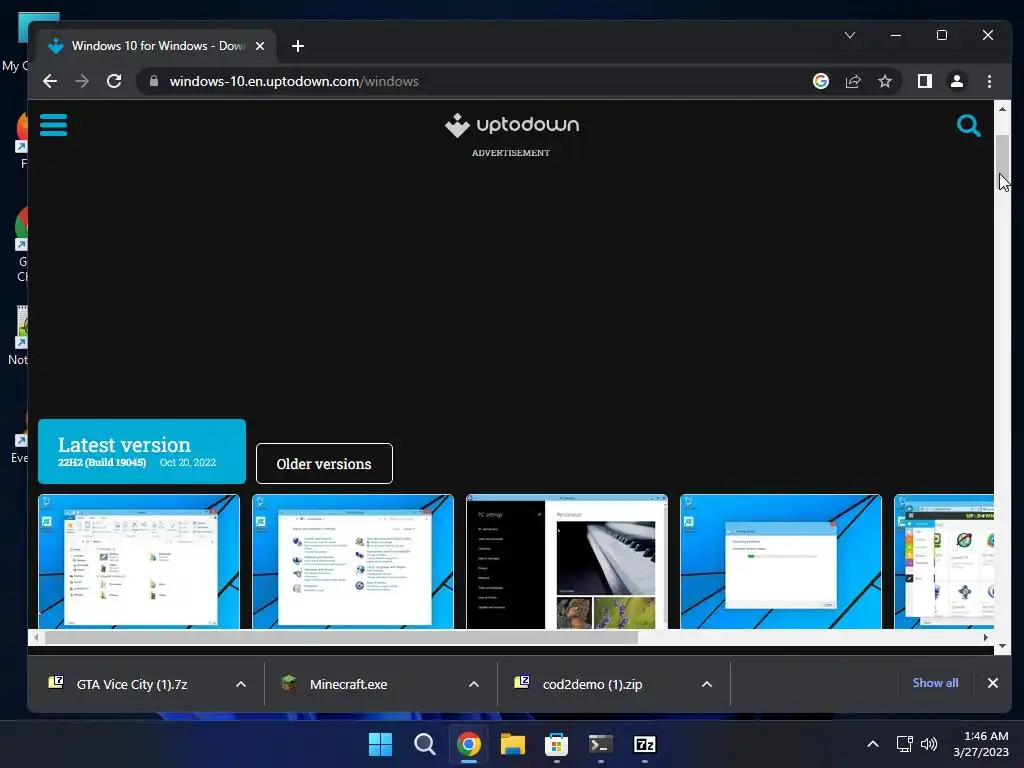
Task: Open the clock showing 1:46 AM
Action: (x=981, y=744)
